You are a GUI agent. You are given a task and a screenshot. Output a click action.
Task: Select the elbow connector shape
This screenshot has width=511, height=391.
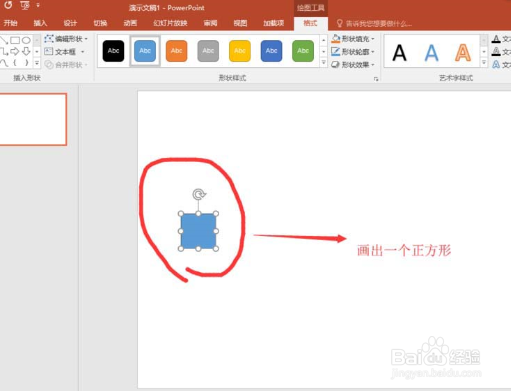coord(4,52)
